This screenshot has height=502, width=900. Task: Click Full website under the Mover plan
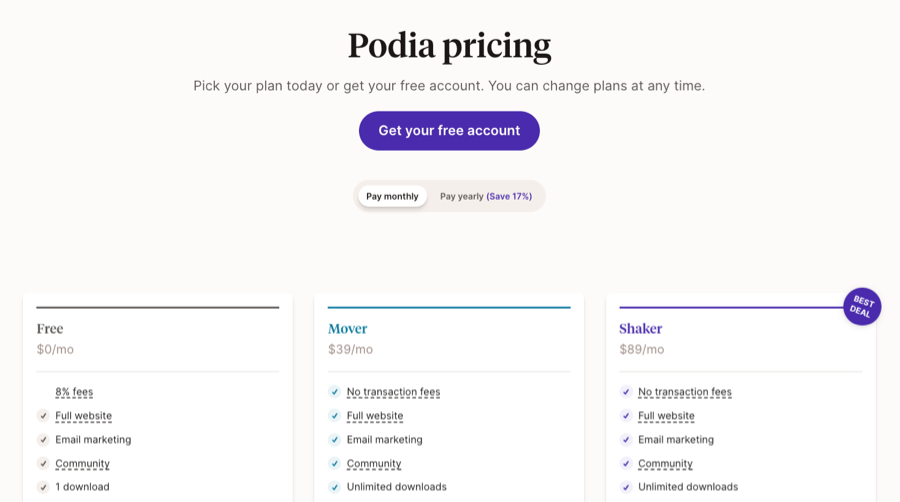(375, 415)
